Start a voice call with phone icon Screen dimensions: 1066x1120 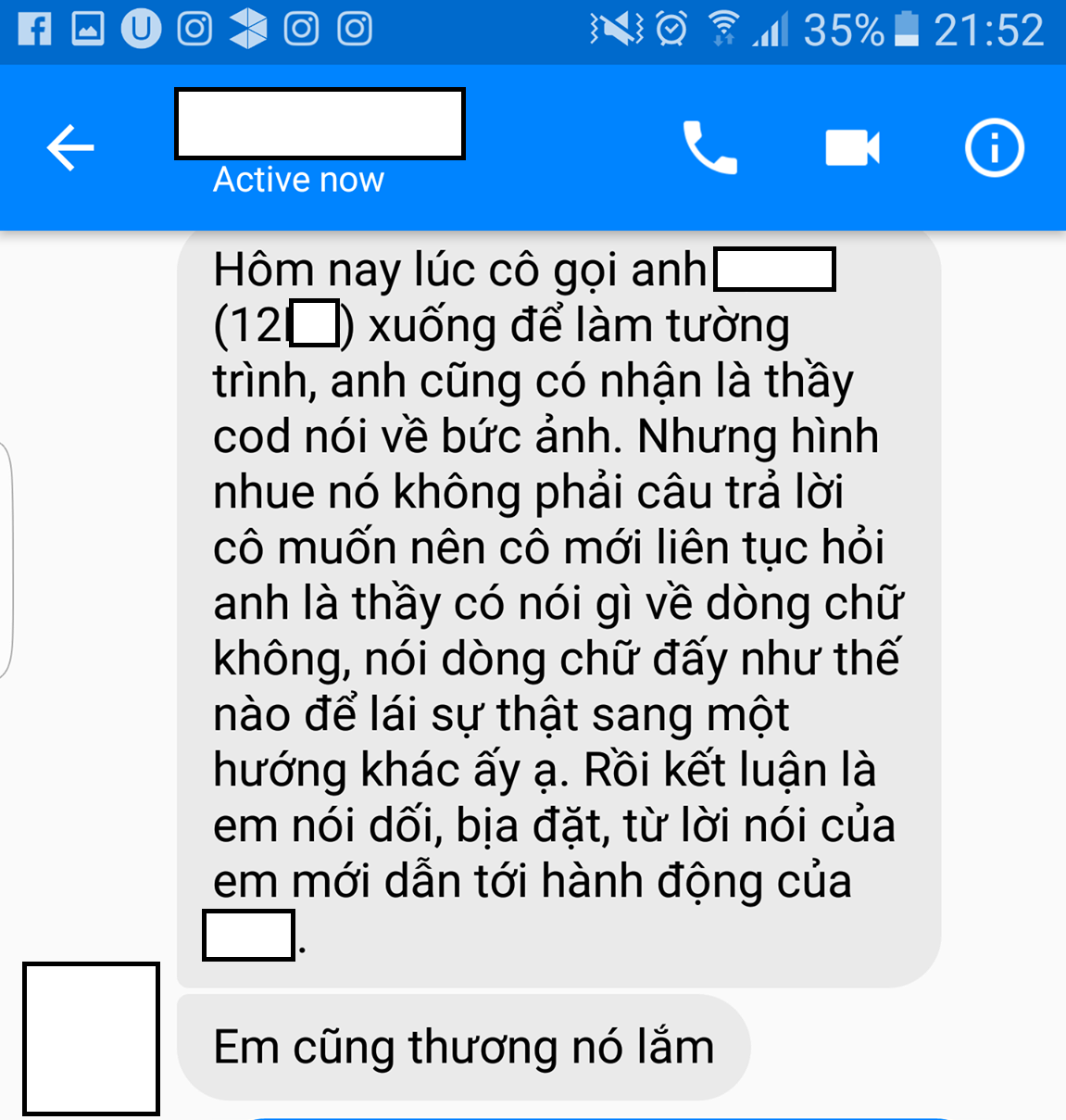pyautogui.click(x=710, y=148)
